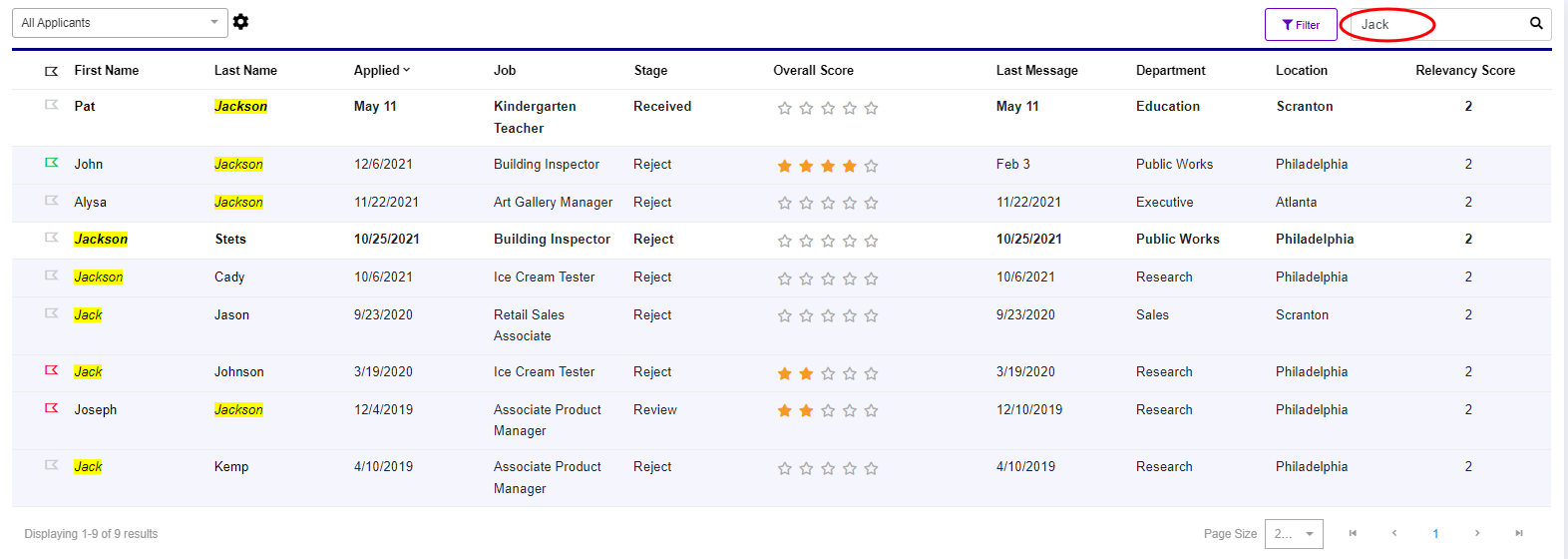
Task: Go to the next page of results
Action: pyautogui.click(x=1477, y=533)
